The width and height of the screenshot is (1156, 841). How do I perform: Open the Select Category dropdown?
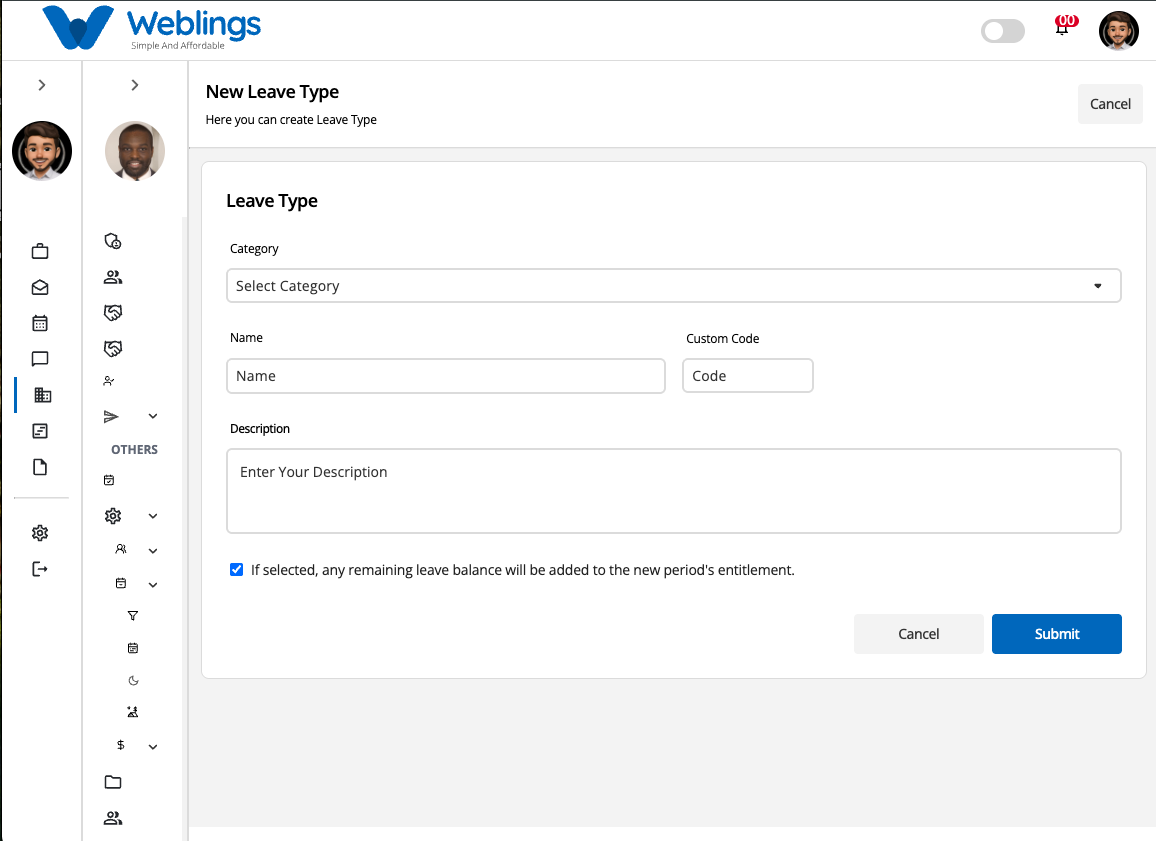674,286
